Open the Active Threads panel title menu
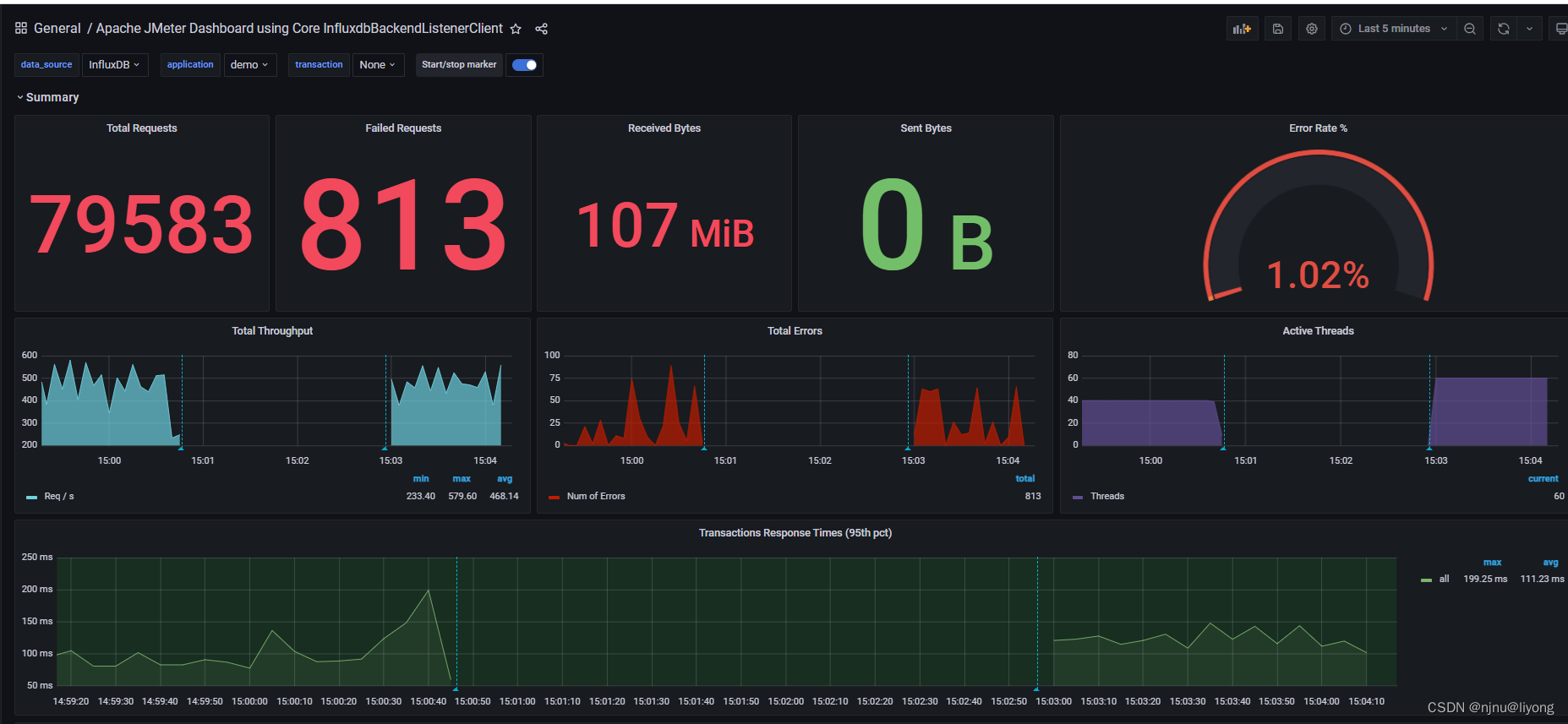Viewport: 1568px width, 724px height. (x=1318, y=331)
